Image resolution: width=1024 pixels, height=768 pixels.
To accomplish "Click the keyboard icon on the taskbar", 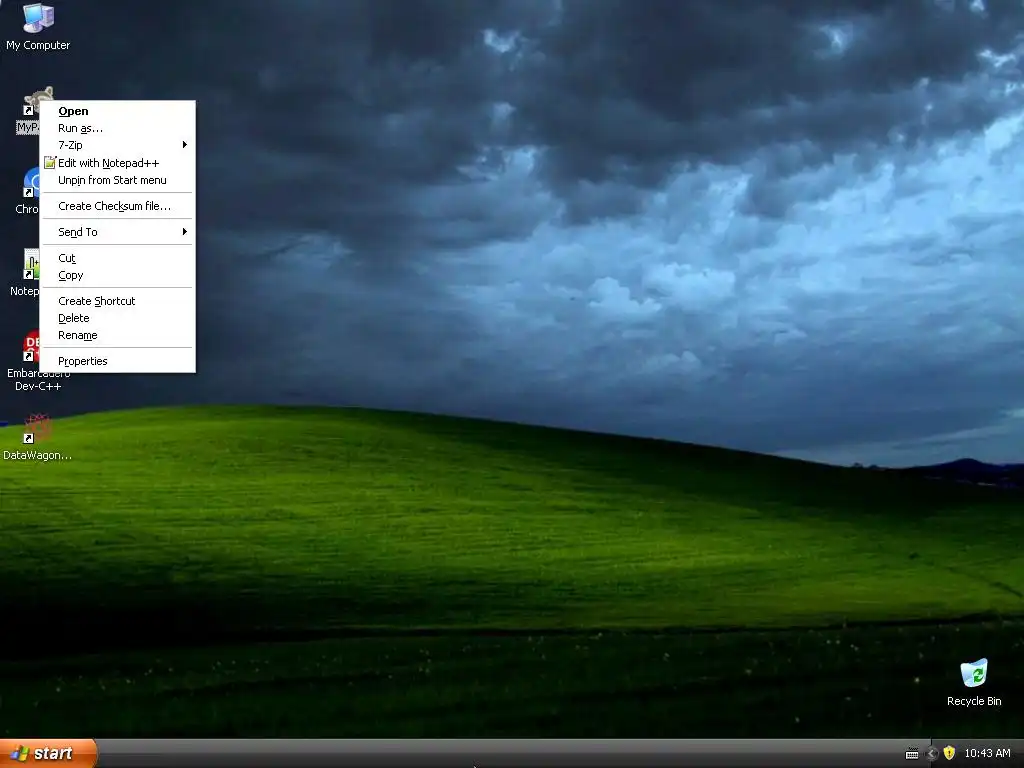I will pyautogui.click(x=912, y=754).
